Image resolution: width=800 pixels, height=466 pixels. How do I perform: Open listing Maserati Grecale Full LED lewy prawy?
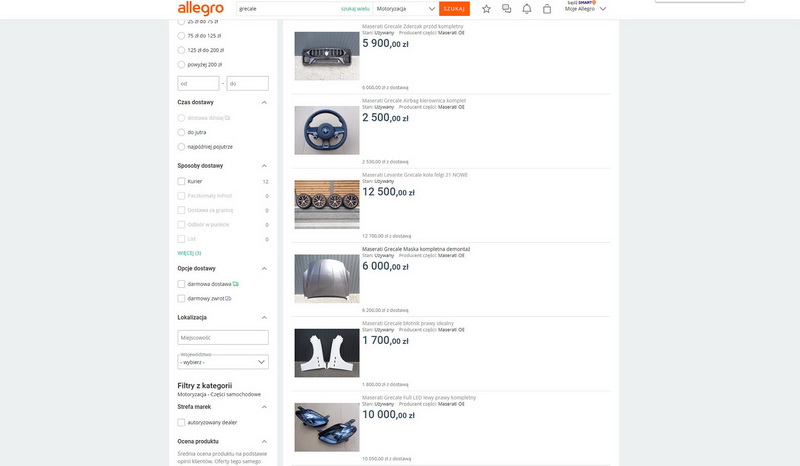point(419,397)
